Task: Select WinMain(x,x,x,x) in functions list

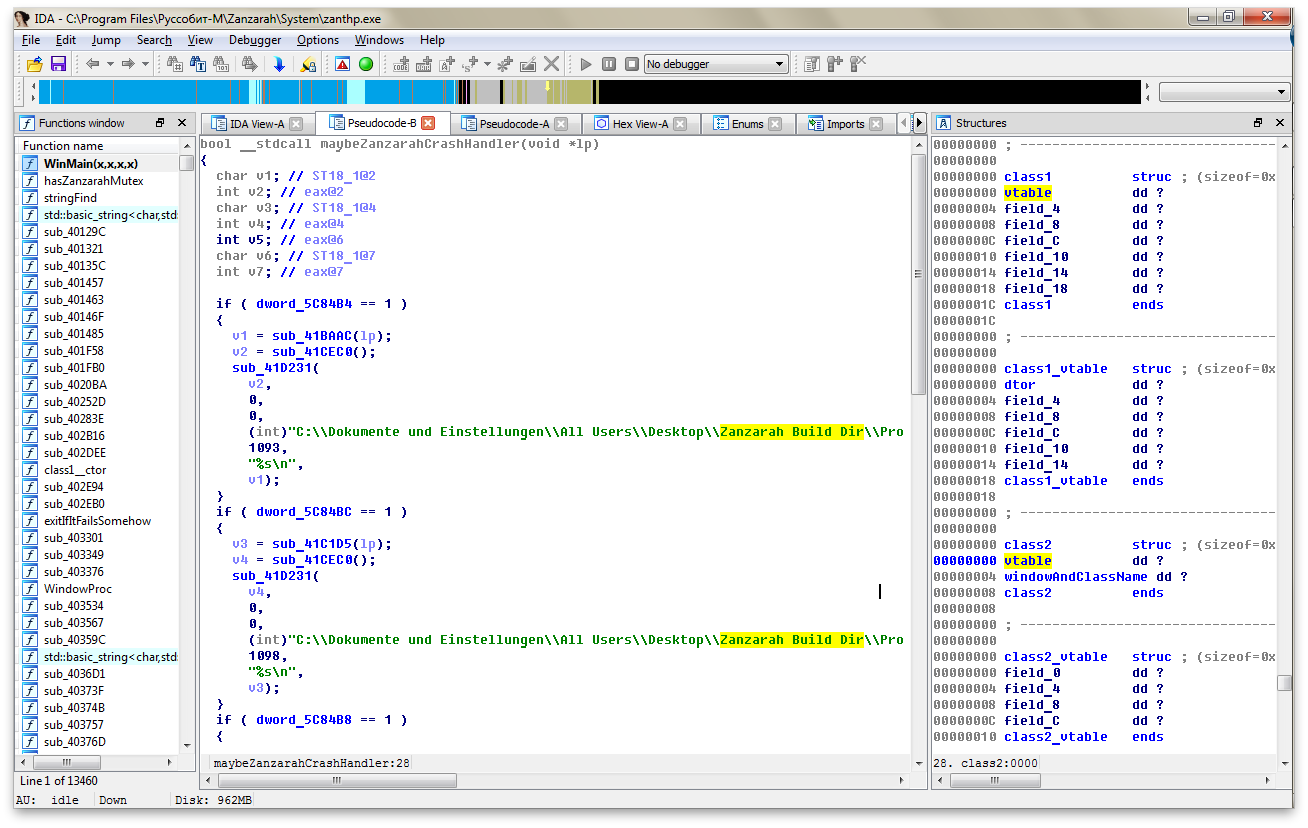Action: pyautogui.click(x=91, y=163)
